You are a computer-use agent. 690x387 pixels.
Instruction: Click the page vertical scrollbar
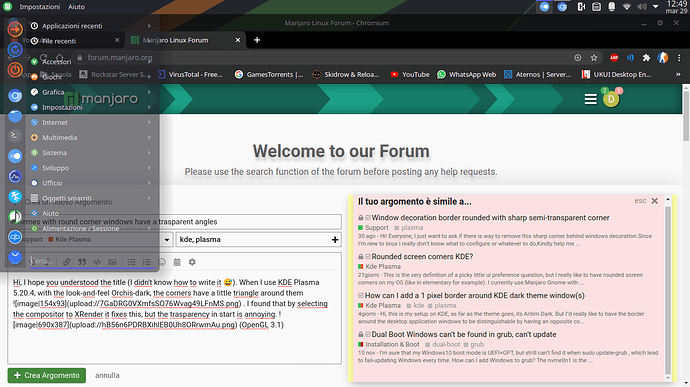tap(686, 117)
